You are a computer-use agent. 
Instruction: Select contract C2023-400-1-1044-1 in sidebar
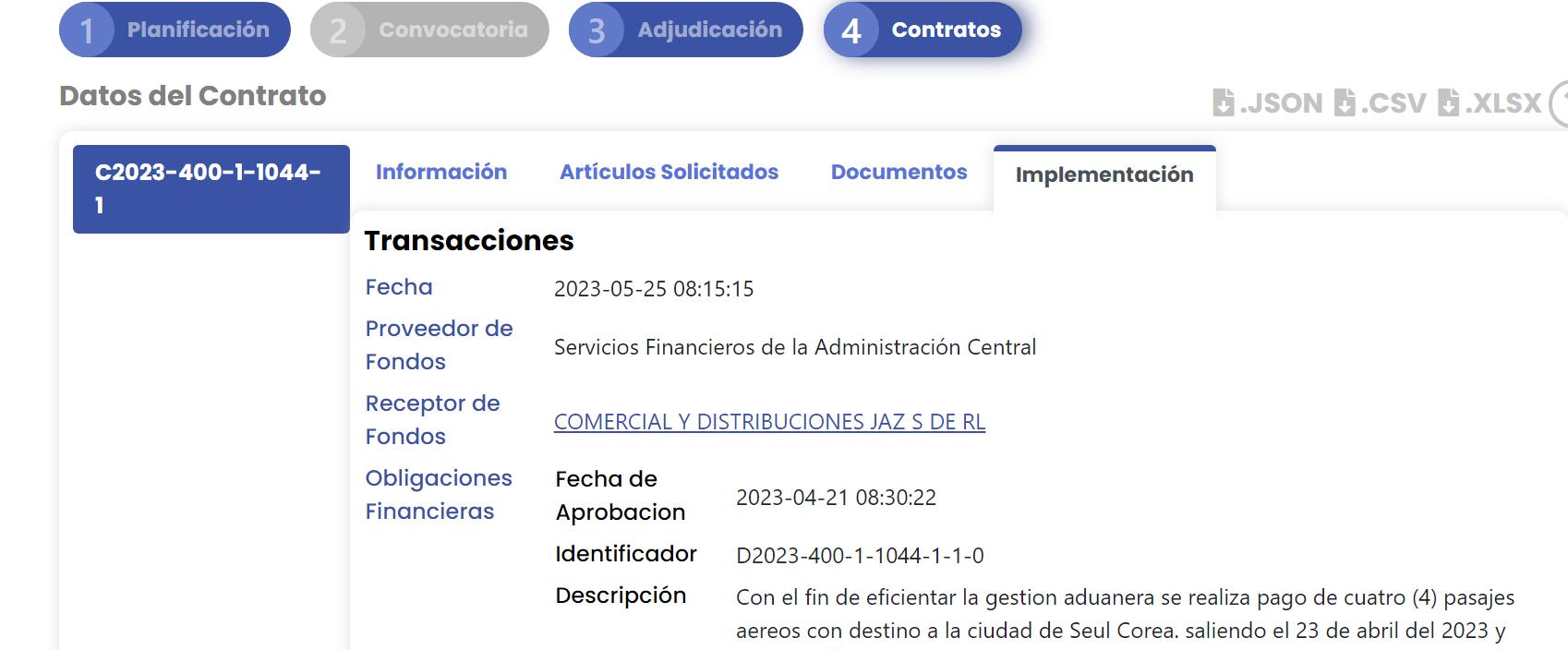(x=211, y=188)
